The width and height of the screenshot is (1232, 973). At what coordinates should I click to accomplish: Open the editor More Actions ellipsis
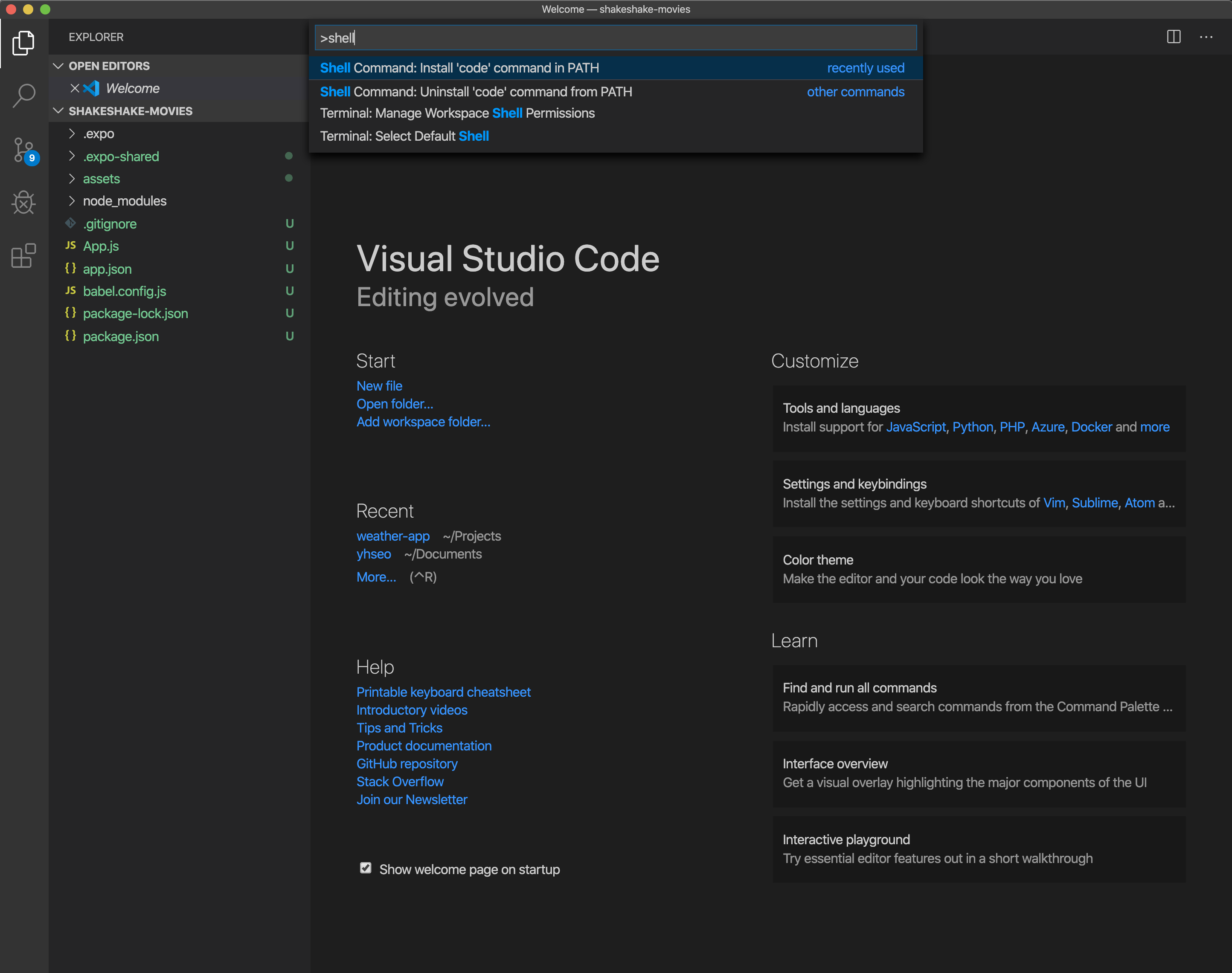click(1206, 37)
